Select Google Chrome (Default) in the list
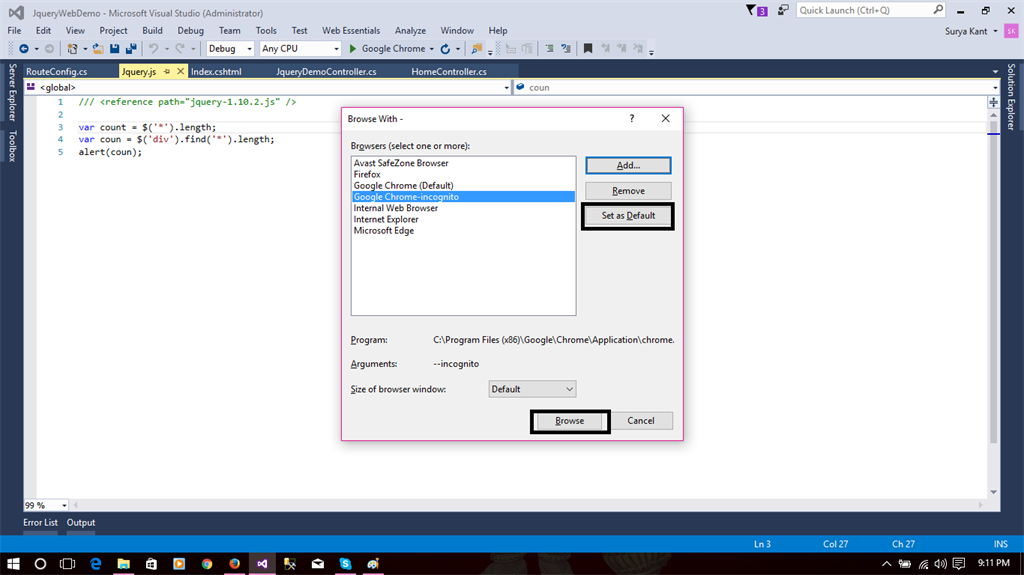This screenshot has width=1024, height=575. 404,186
